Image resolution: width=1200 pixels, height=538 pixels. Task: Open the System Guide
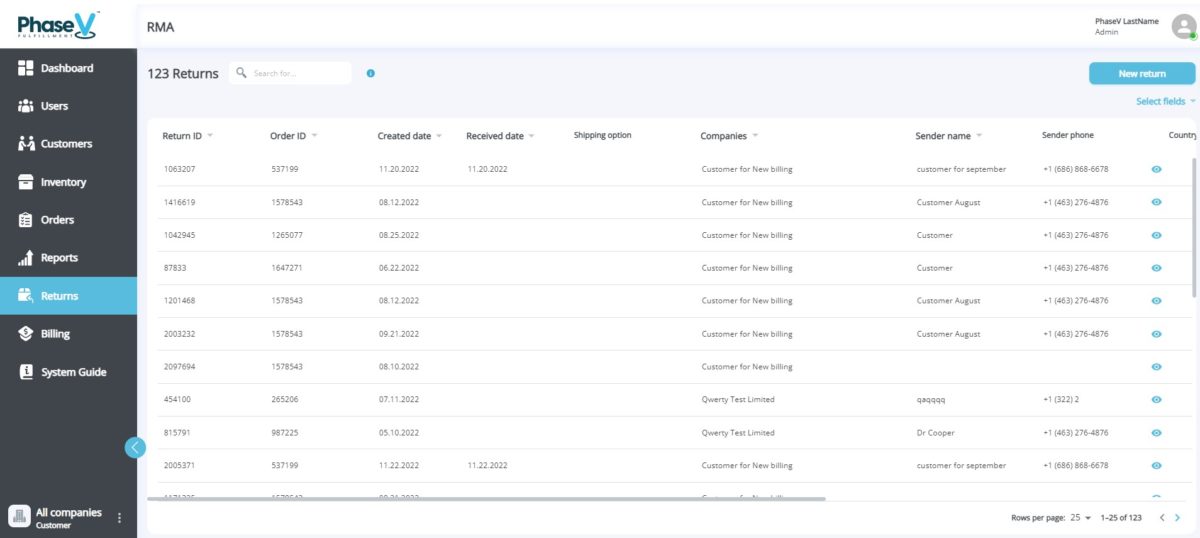click(x=68, y=372)
